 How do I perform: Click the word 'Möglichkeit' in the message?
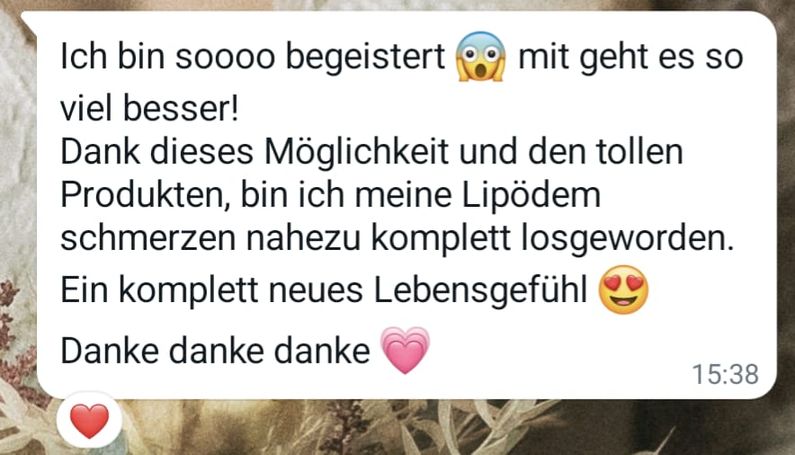tap(356, 152)
